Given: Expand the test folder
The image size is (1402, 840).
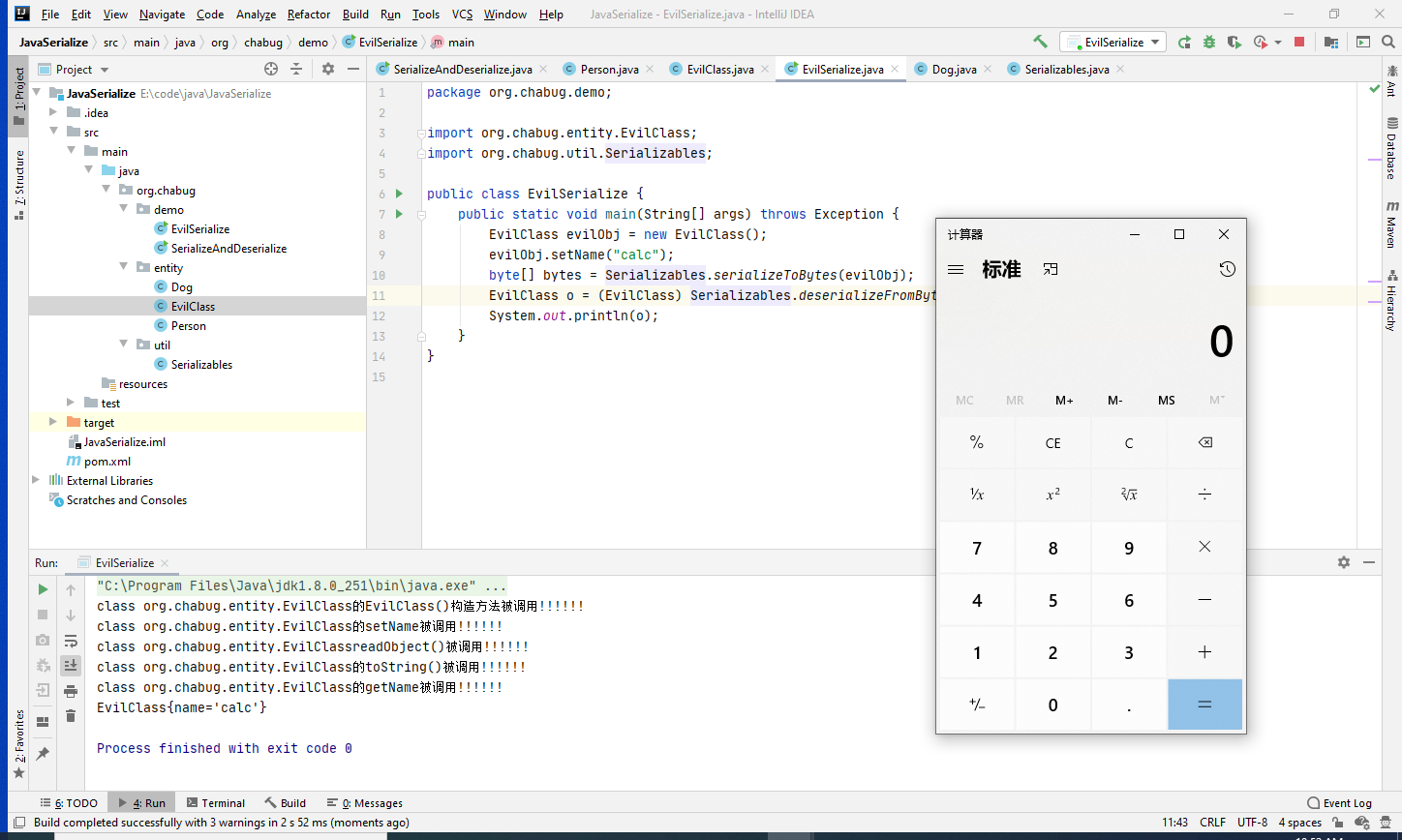Looking at the screenshot, I should click(72, 404).
